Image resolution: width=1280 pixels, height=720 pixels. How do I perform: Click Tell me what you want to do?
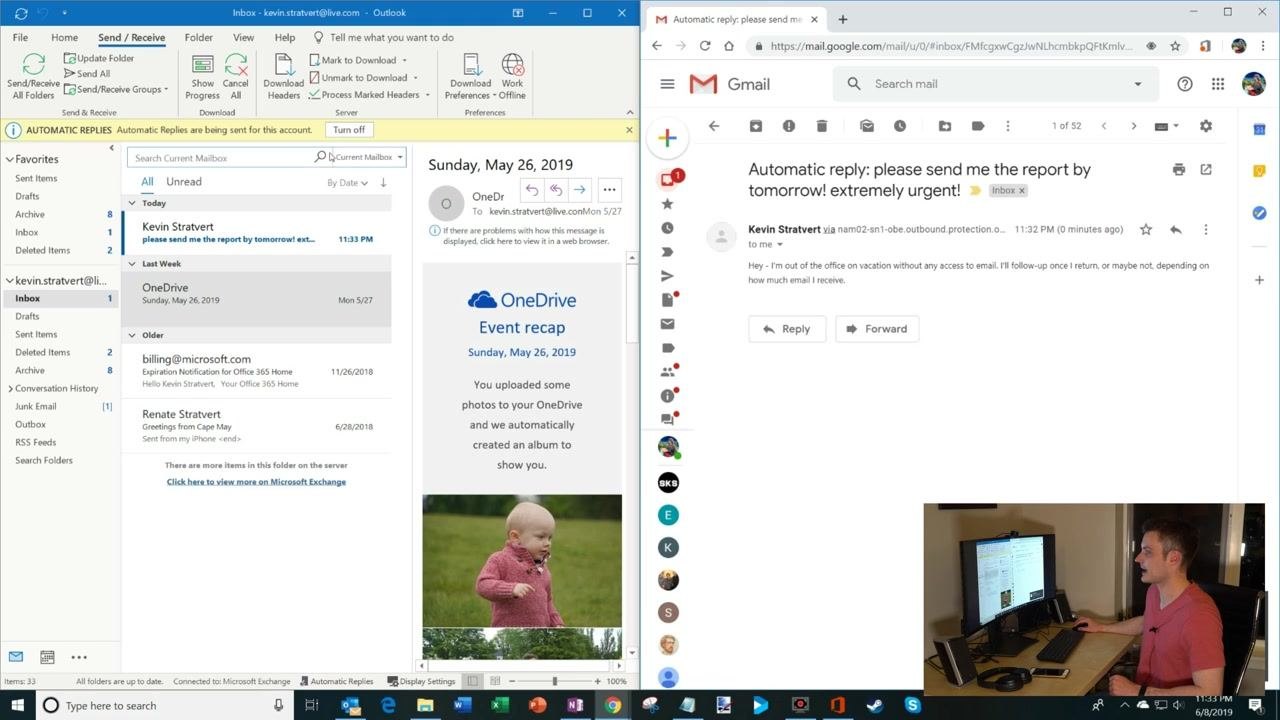tap(383, 38)
